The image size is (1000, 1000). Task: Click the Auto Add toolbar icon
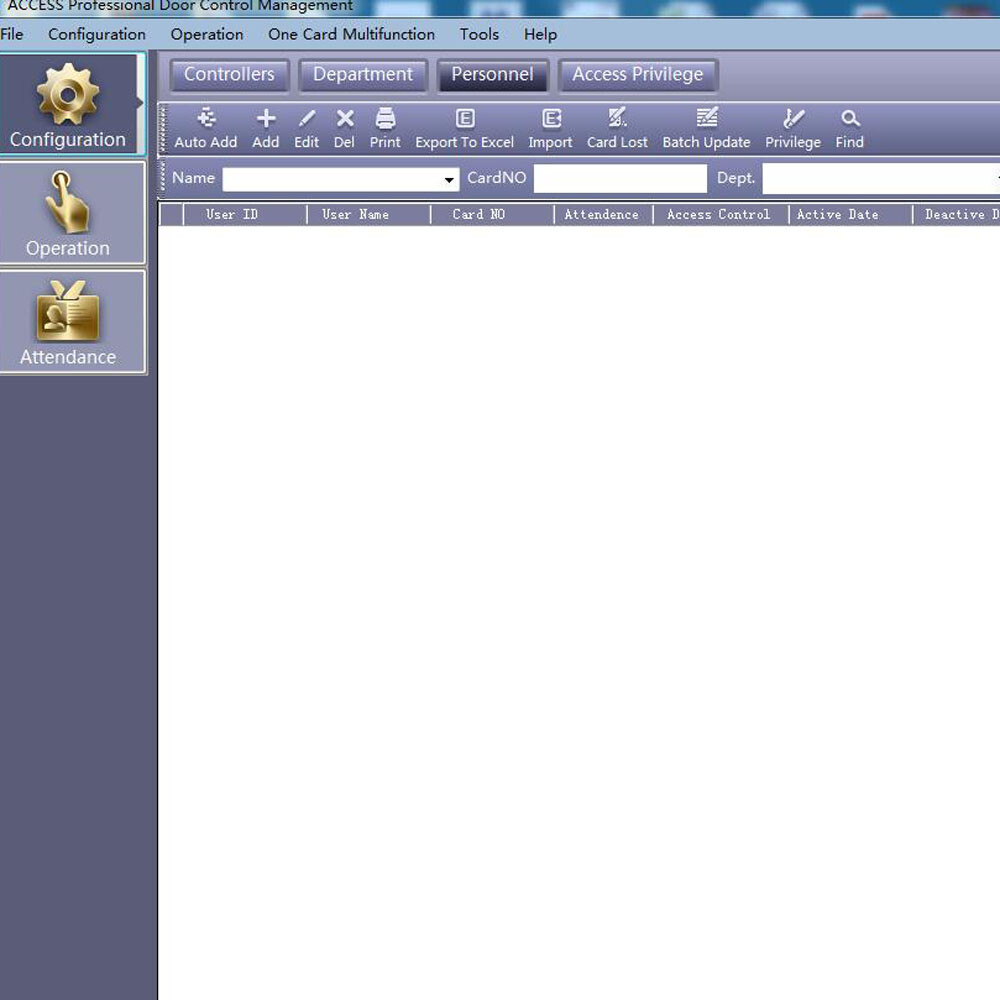click(206, 119)
